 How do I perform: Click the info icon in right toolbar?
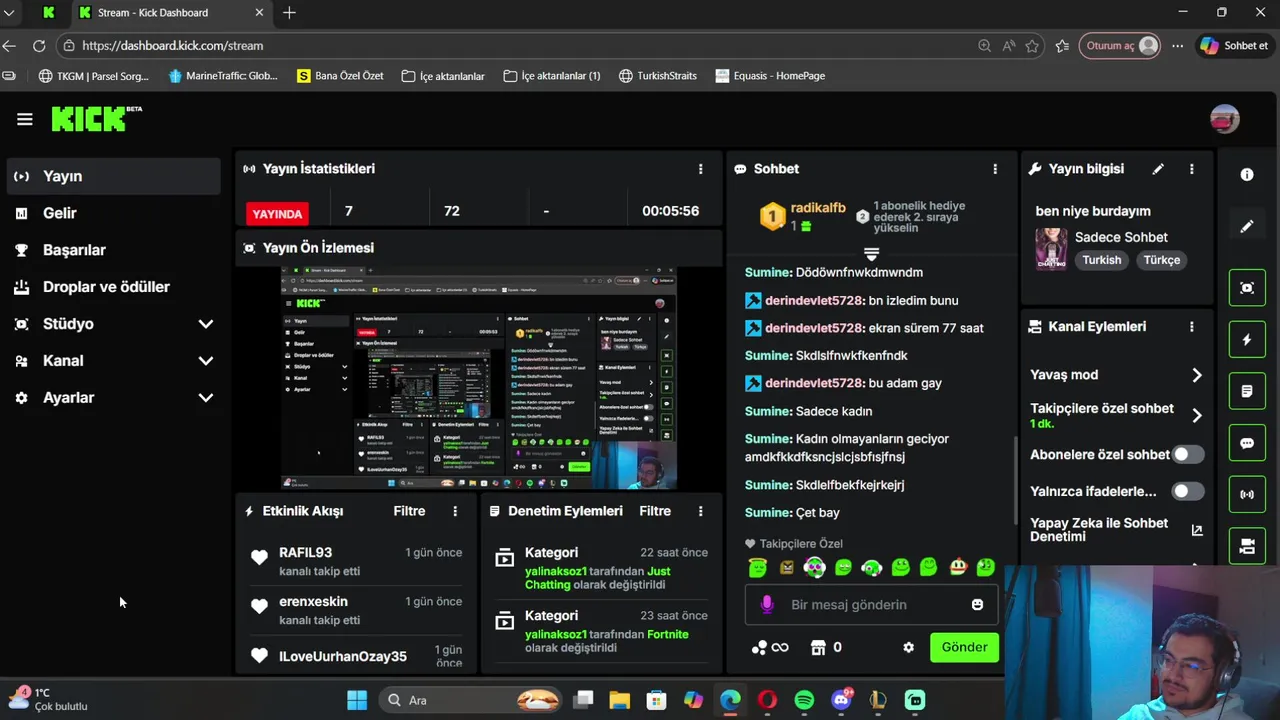[x=1247, y=174]
